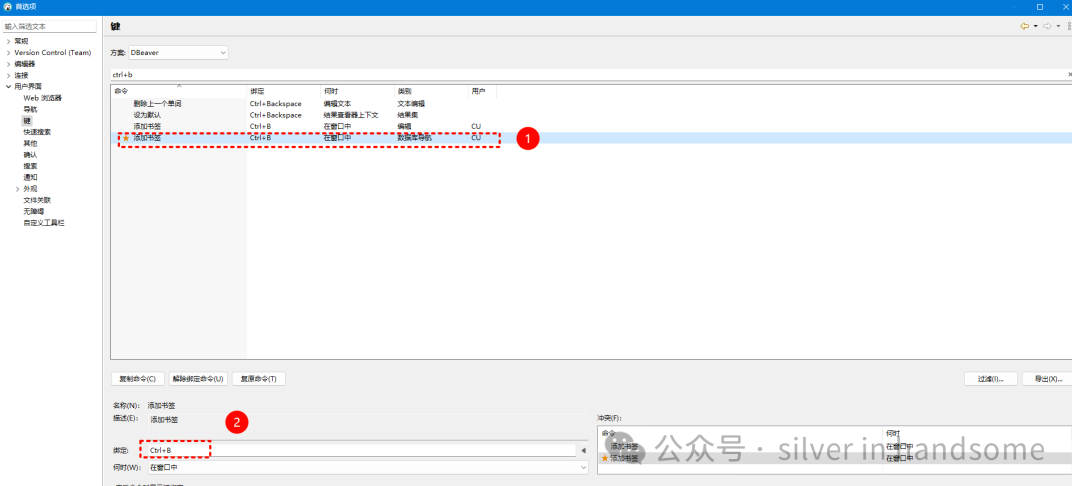Click the 导出(X)... button
Screen dimensions: 1072x486
(x=1047, y=379)
